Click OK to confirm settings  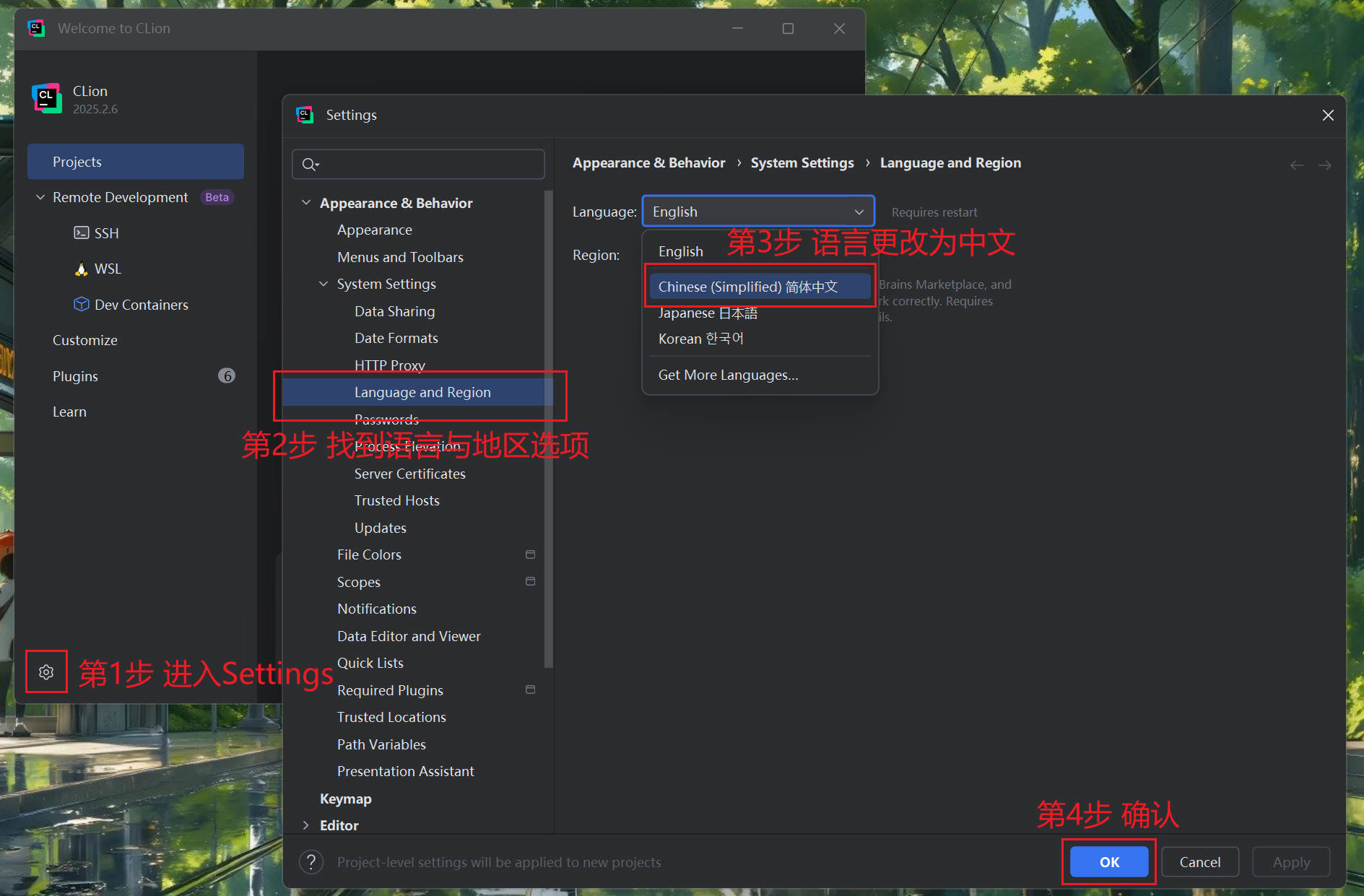1109,861
